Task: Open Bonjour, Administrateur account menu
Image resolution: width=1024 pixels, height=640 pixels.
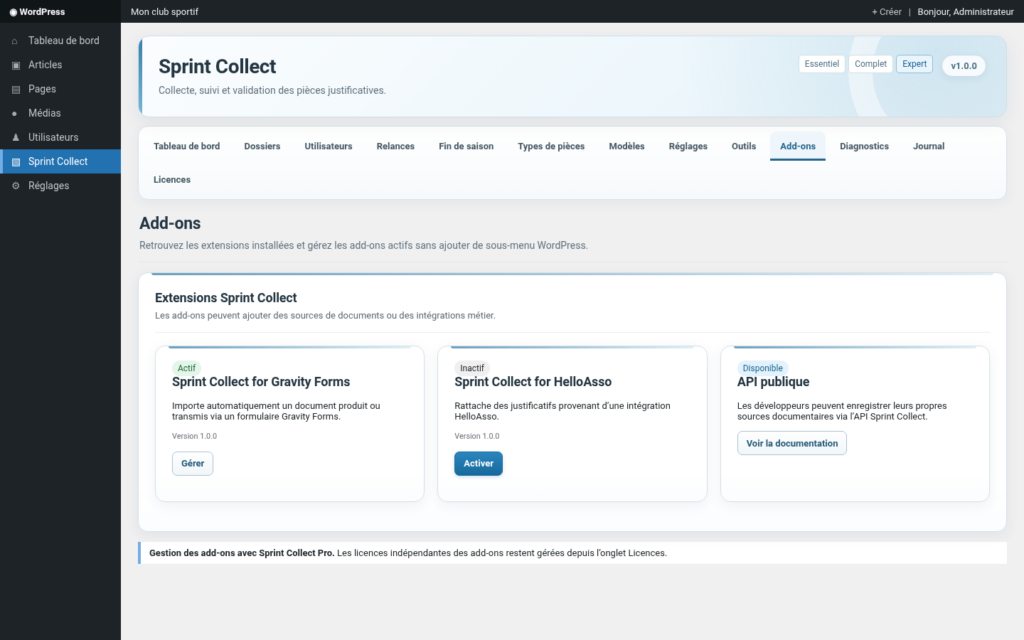Action: (x=965, y=12)
